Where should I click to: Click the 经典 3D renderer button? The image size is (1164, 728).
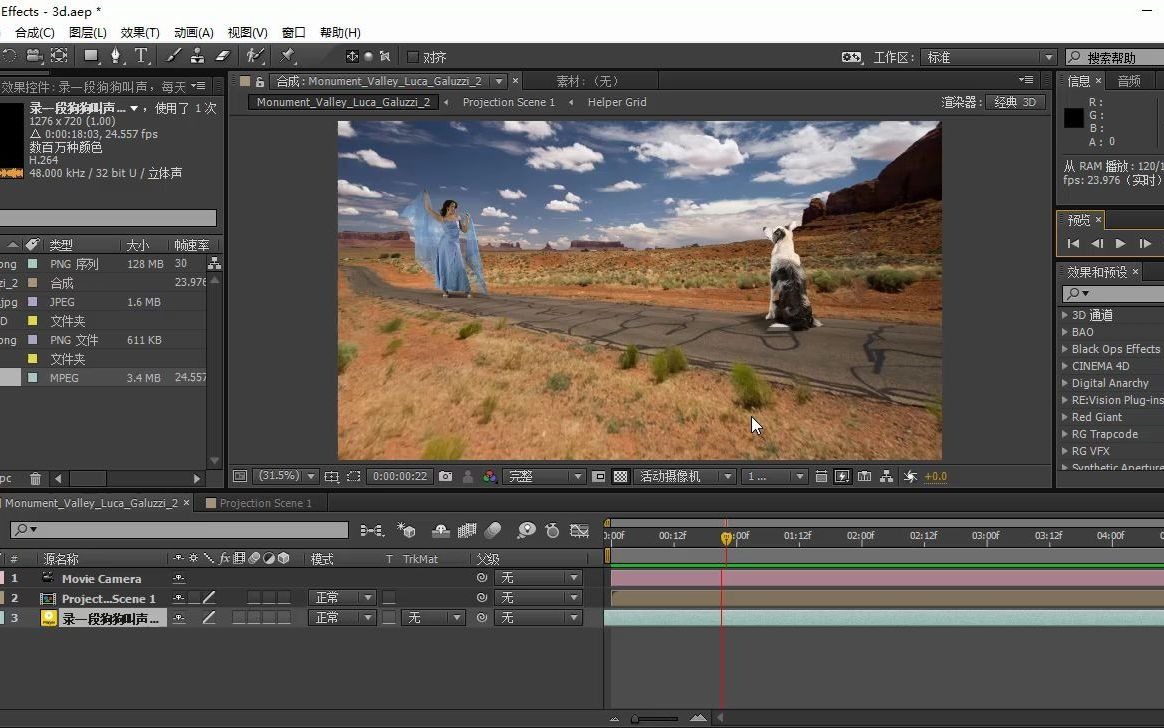pyautogui.click(x=1015, y=102)
